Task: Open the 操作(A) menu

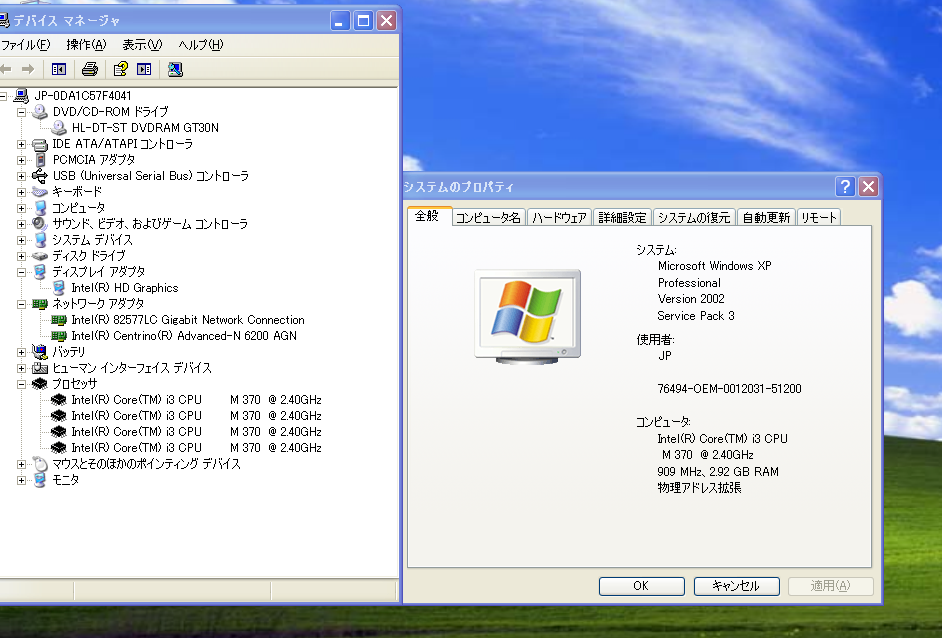Action: pyautogui.click(x=86, y=45)
